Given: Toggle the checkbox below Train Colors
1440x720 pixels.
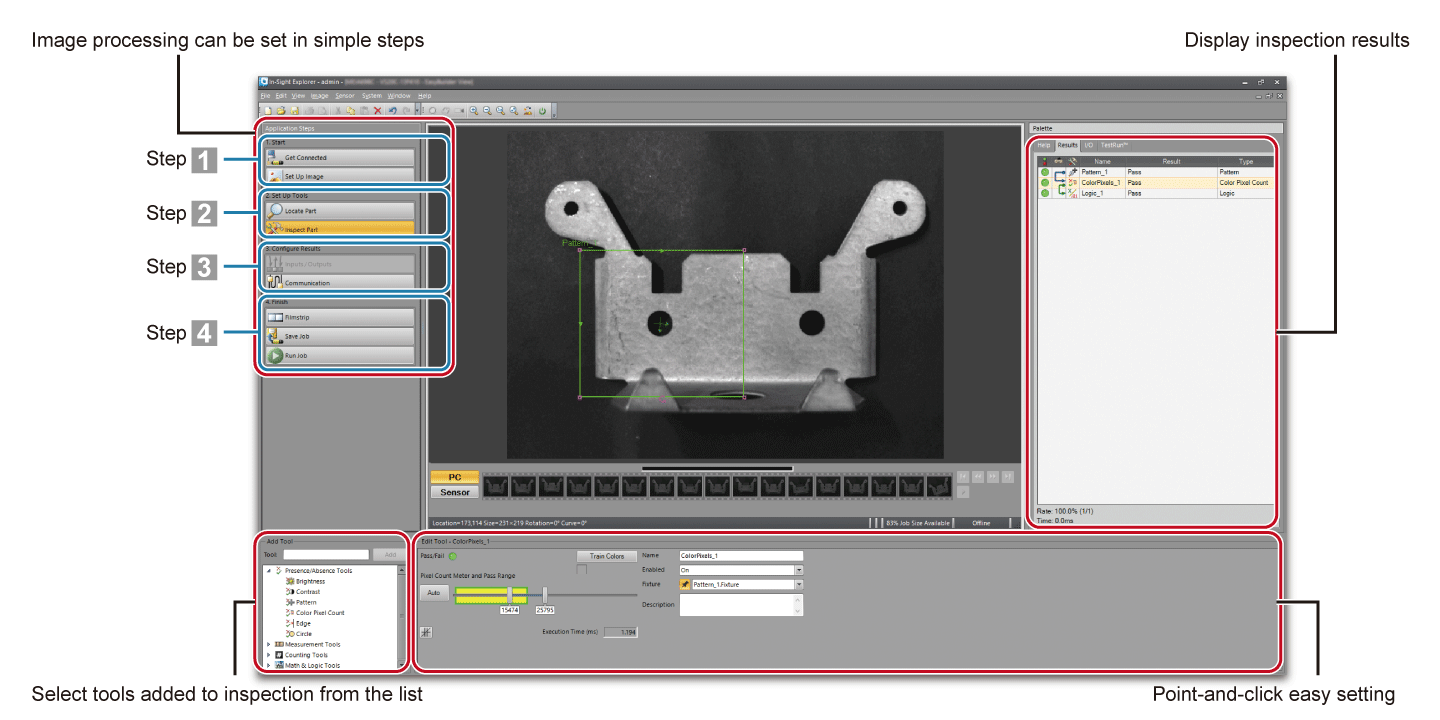Looking at the screenshot, I should [x=582, y=570].
